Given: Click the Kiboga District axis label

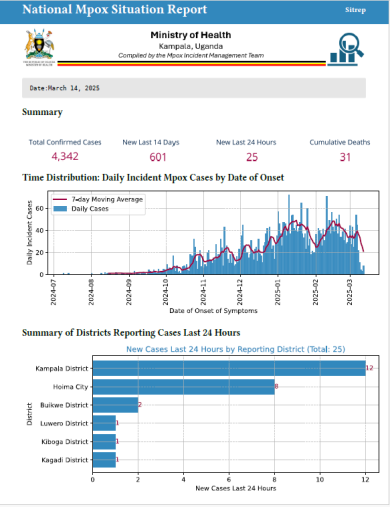Looking at the screenshot, I should point(65,442).
